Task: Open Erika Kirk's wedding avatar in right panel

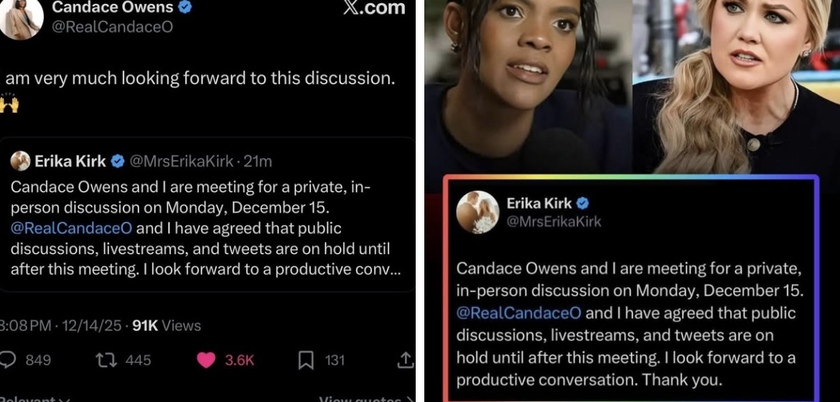Action: tap(478, 212)
